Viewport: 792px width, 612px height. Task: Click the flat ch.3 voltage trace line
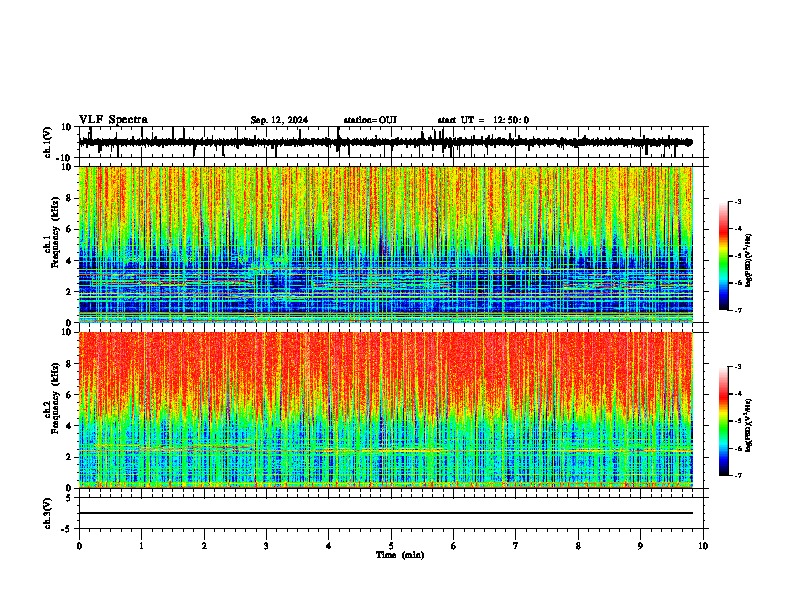(x=385, y=513)
